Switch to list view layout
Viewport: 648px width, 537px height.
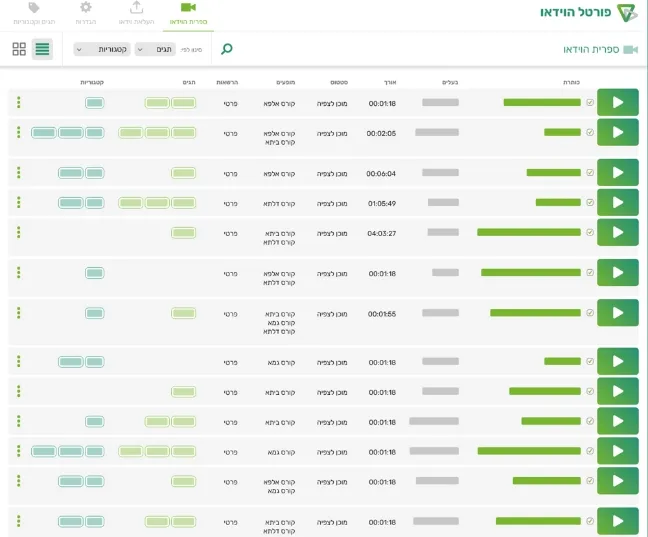42,49
